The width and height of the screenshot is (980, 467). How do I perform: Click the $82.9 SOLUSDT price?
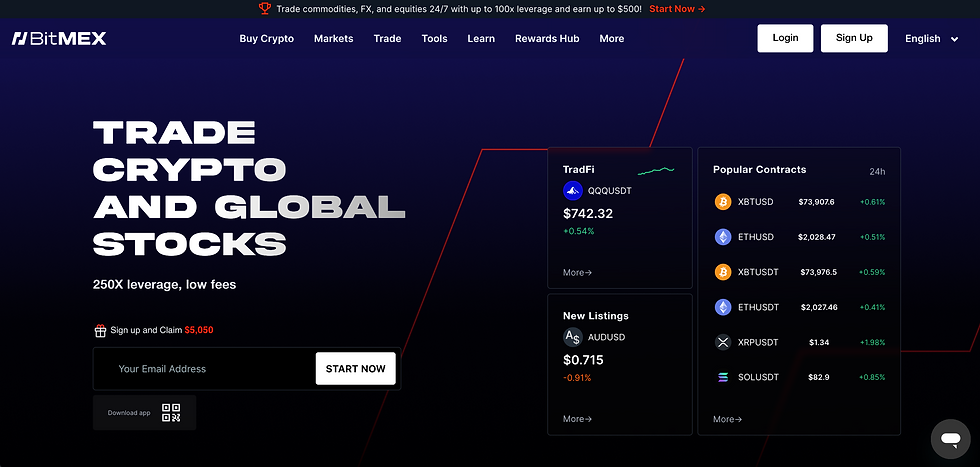pyautogui.click(x=819, y=377)
